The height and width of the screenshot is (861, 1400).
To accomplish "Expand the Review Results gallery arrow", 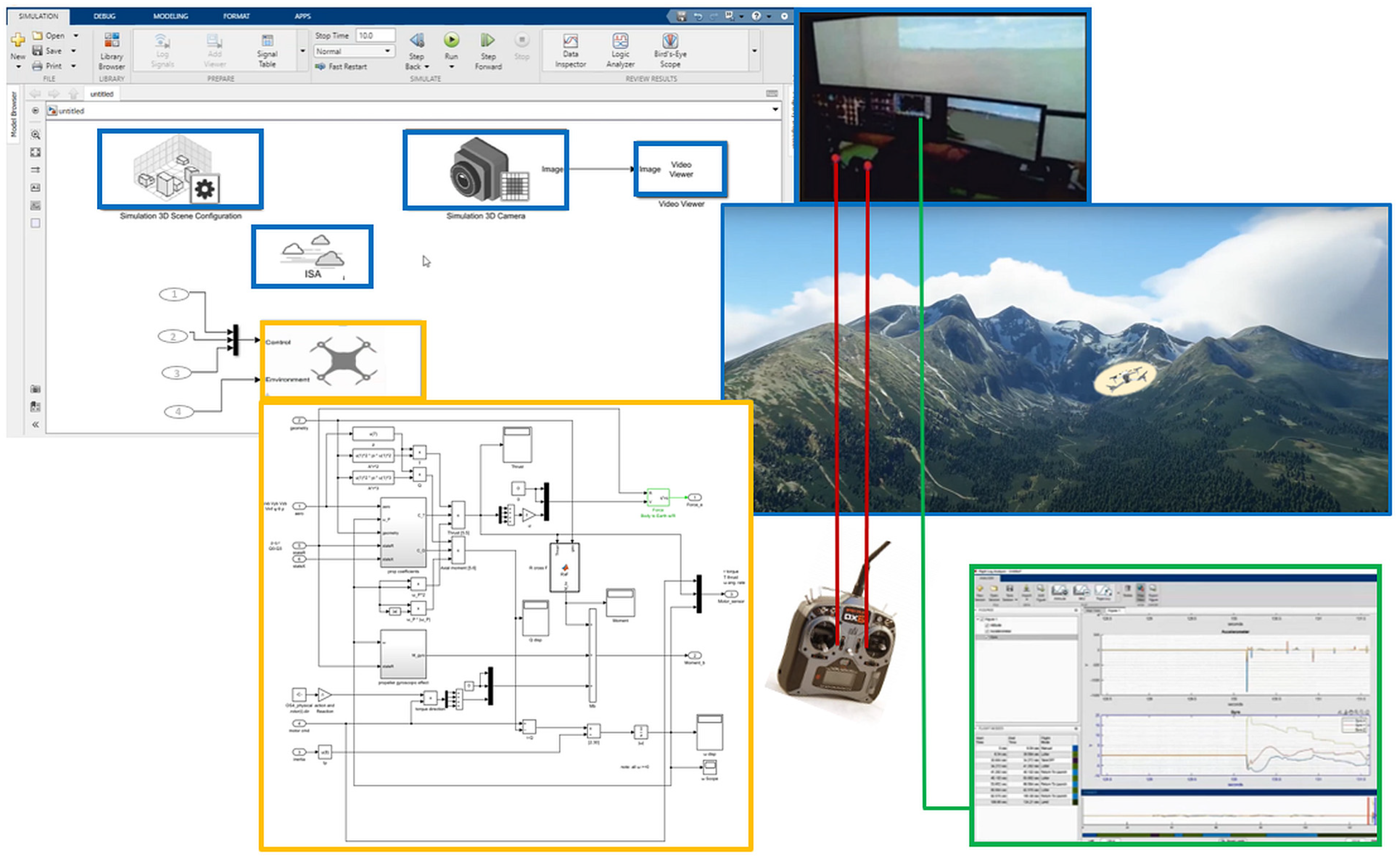I will point(754,51).
